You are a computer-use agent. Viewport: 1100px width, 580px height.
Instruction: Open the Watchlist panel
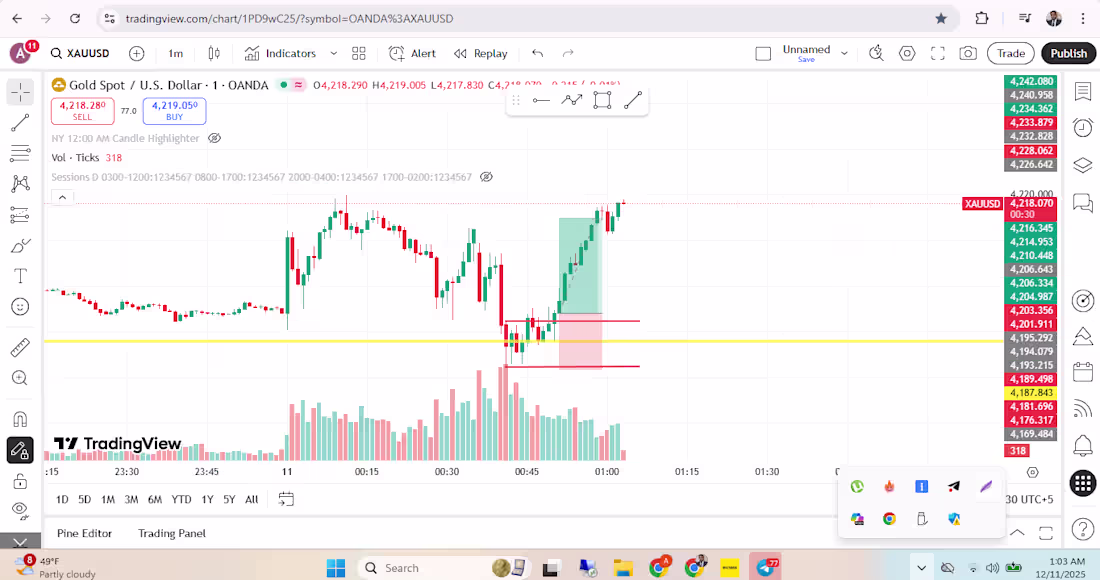click(x=1082, y=90)
